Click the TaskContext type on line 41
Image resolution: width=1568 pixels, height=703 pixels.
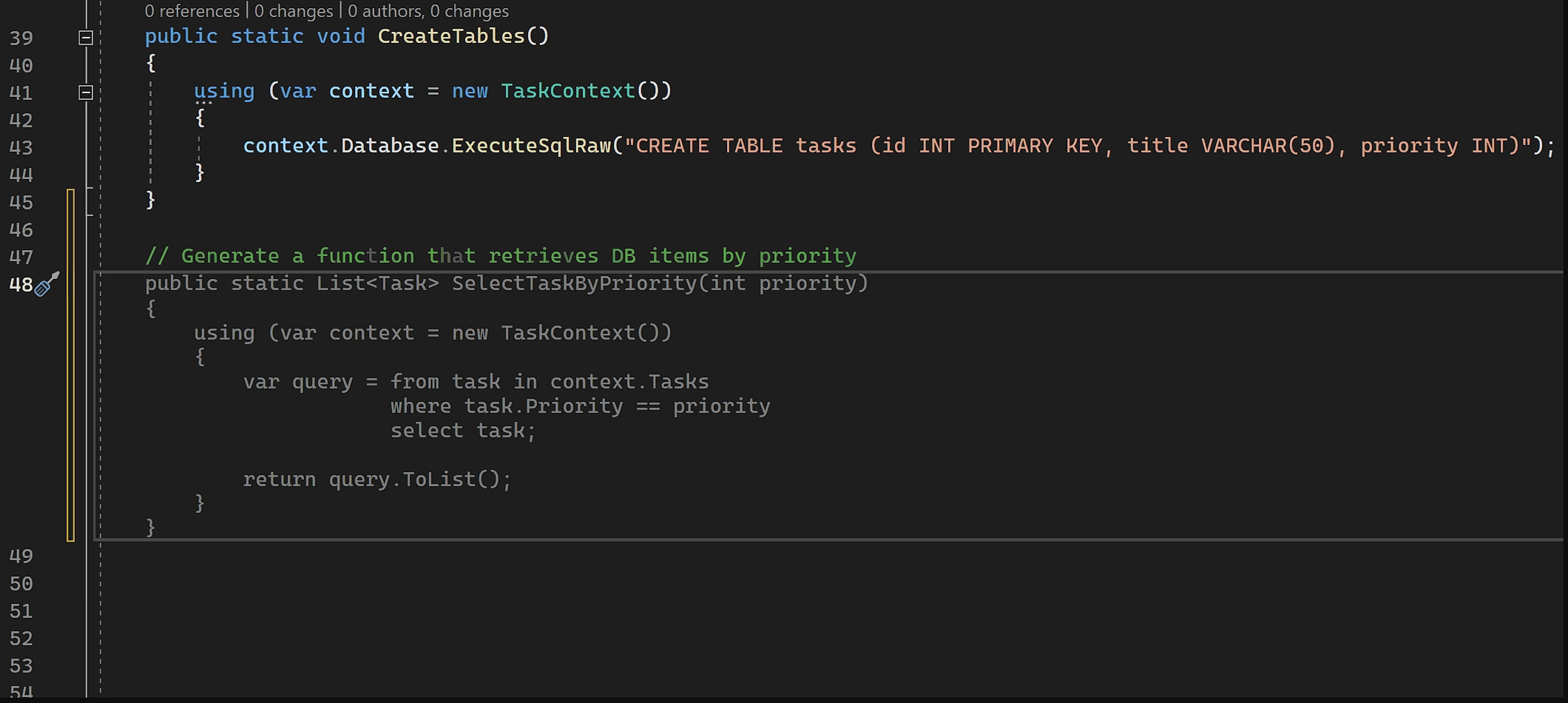click(567, 91)
